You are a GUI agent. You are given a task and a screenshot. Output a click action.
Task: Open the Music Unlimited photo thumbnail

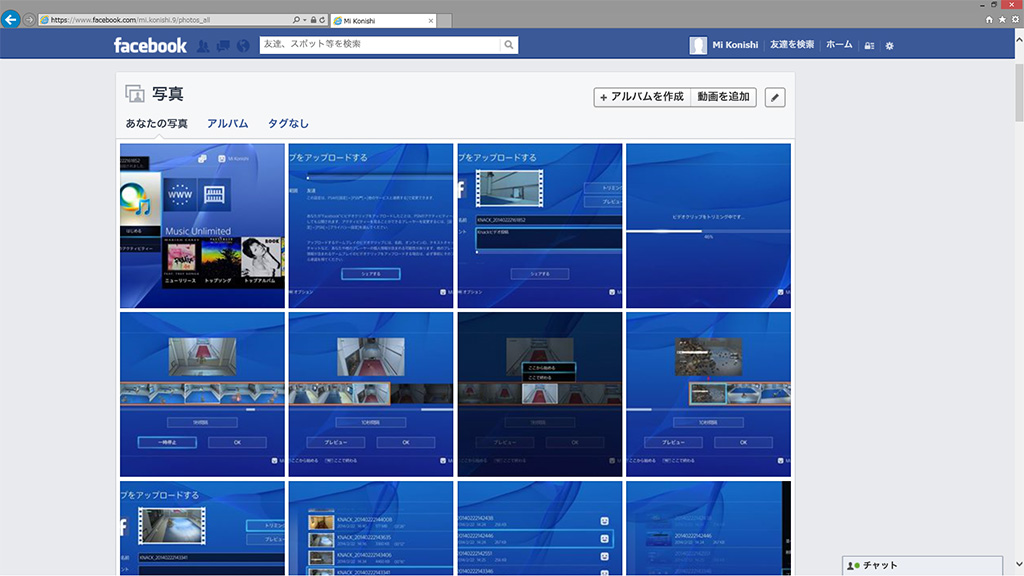[x=202, y=225]
